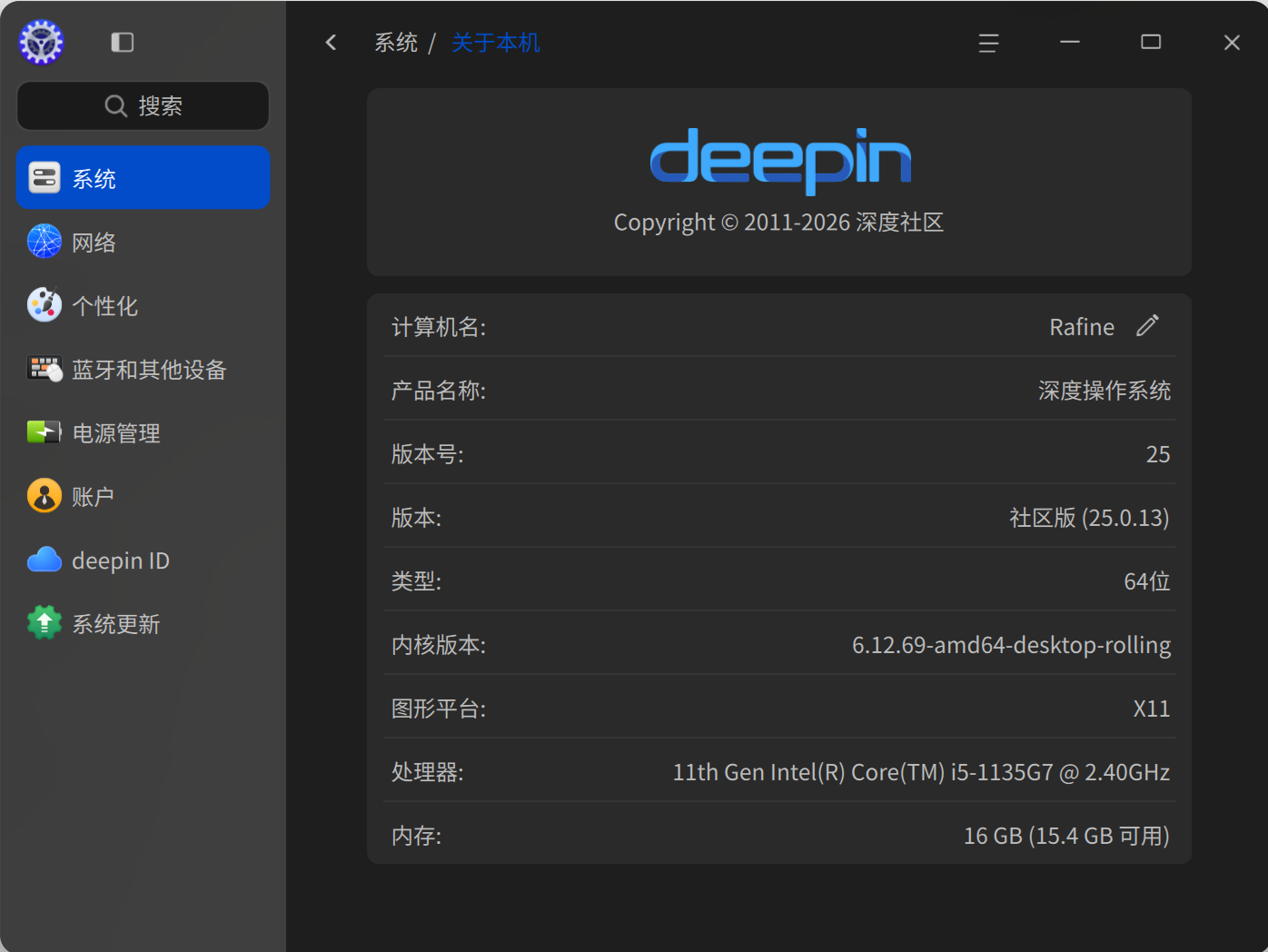This screenshot has width=1268, height=952.
Task: Toggle the sidebar panel button
Action: coord(123,43)
